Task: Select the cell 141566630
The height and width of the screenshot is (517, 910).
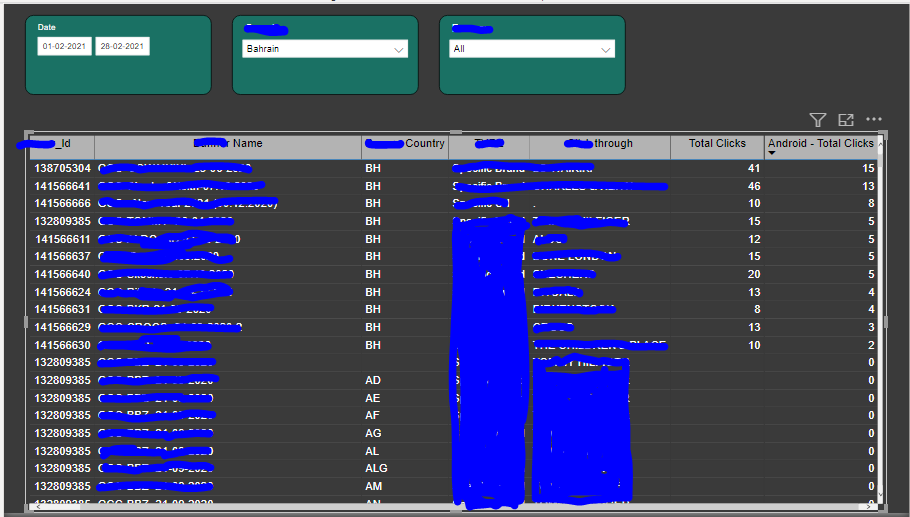Action: pos(63,345)
